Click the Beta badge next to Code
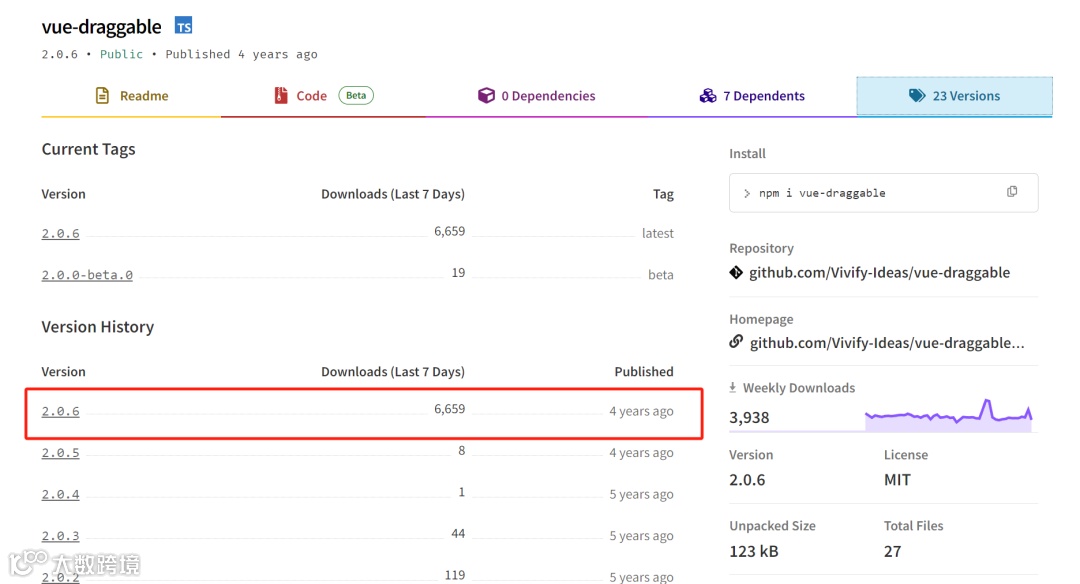This screenshot has height=584, width=1080. (x=356, y=95)
